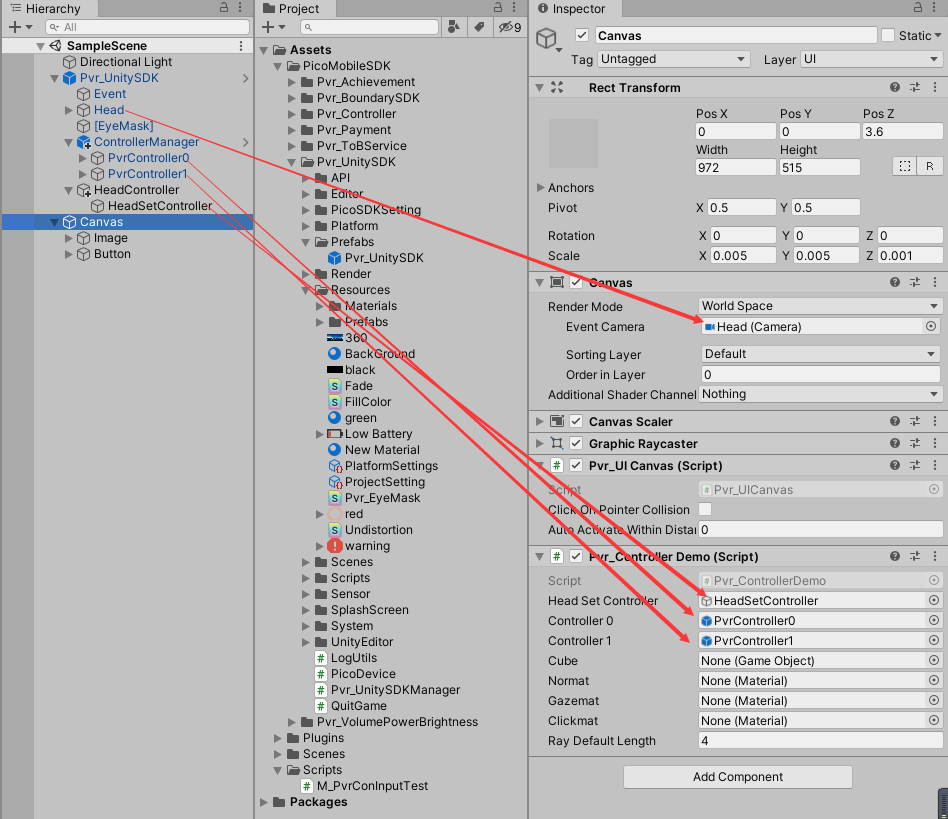Open the Static flags dropdown arrow
This screenshot has width=948, height=819.
click(x=938, y=35)
